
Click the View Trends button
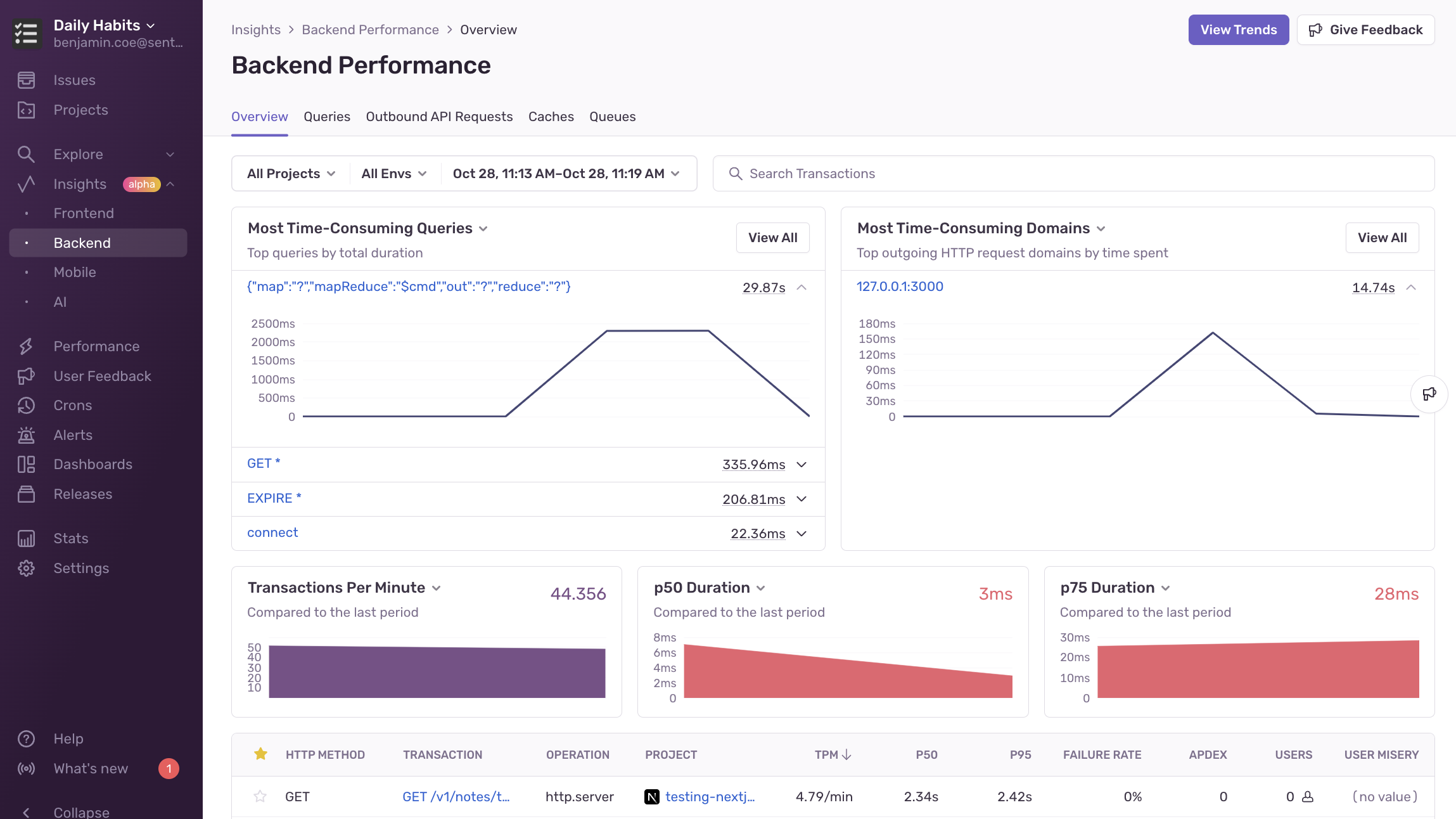coord(1238,29)
